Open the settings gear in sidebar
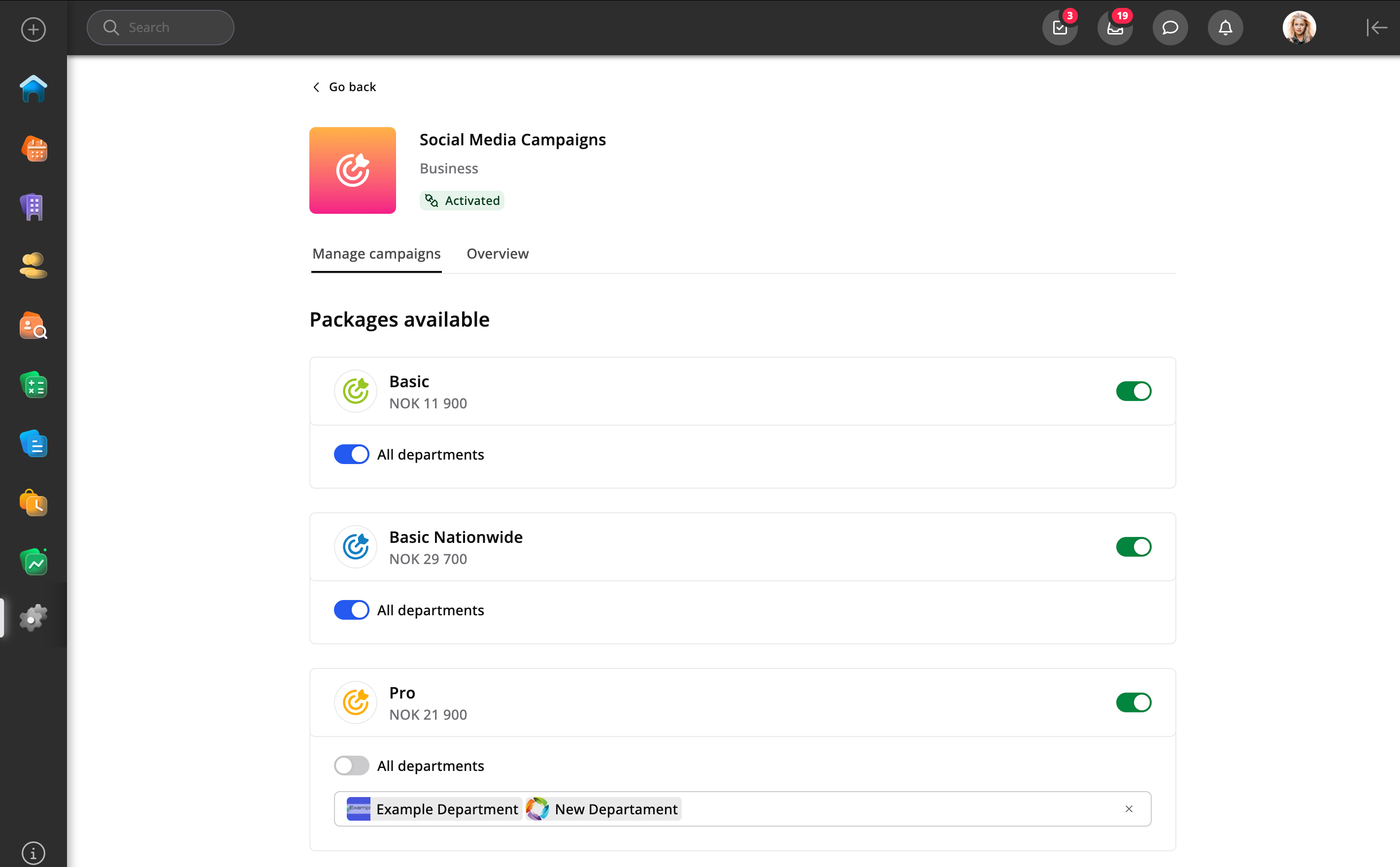This screenshot has height=867, width=1400. [x=33, y=618]
